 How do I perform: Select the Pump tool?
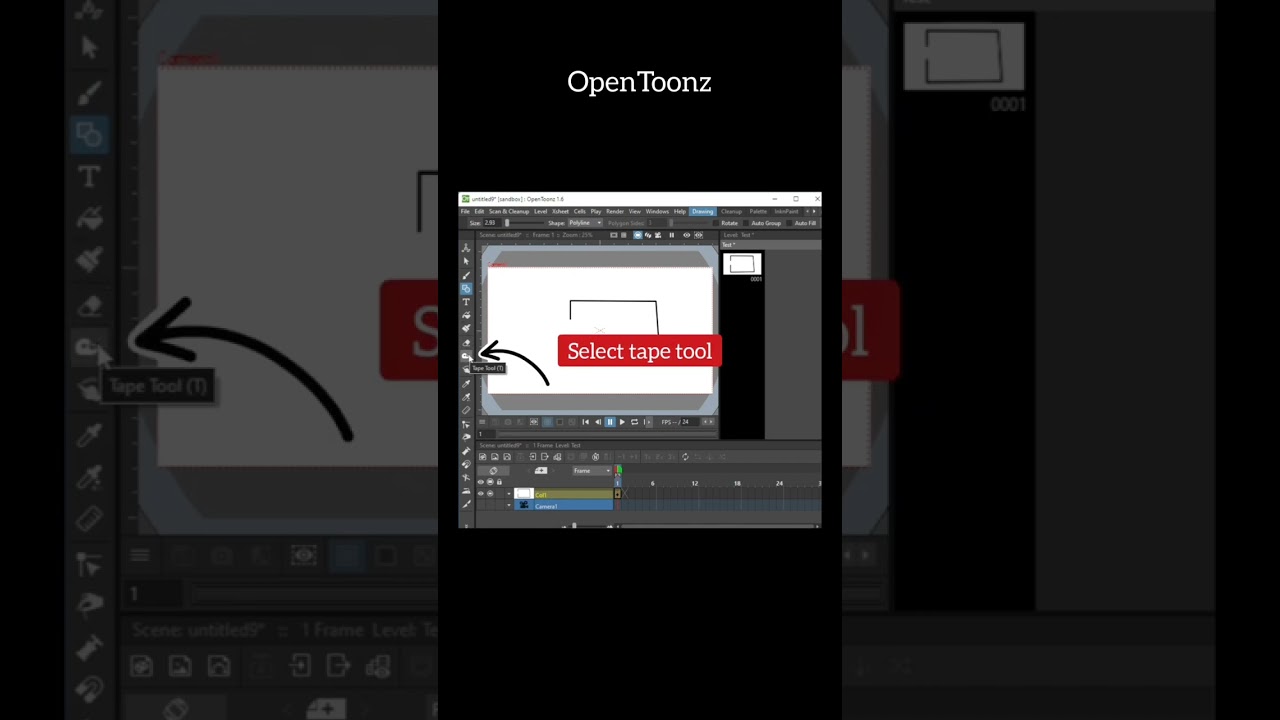(x=466, y=450)
